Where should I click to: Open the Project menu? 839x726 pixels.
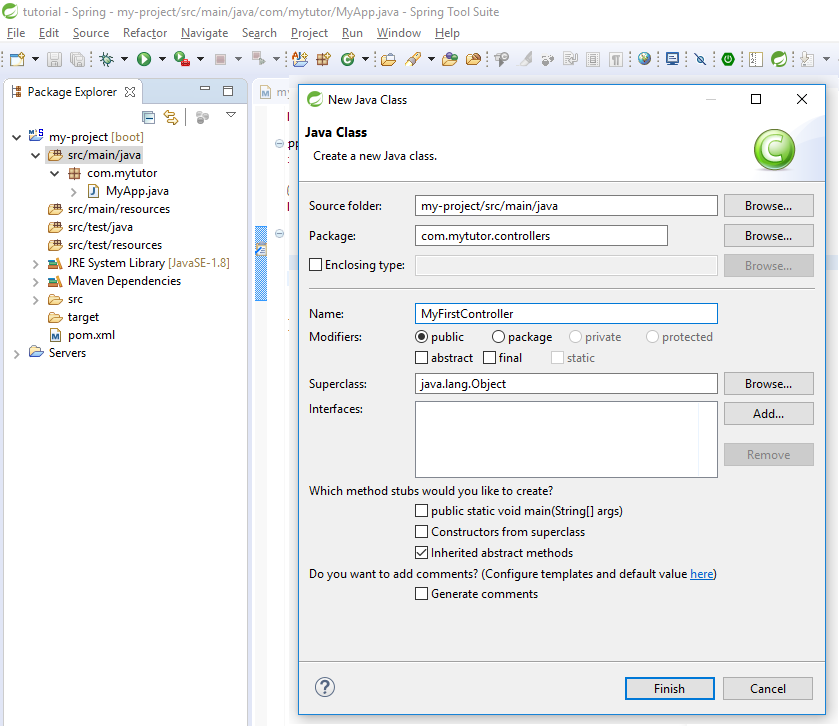[309, 33]
